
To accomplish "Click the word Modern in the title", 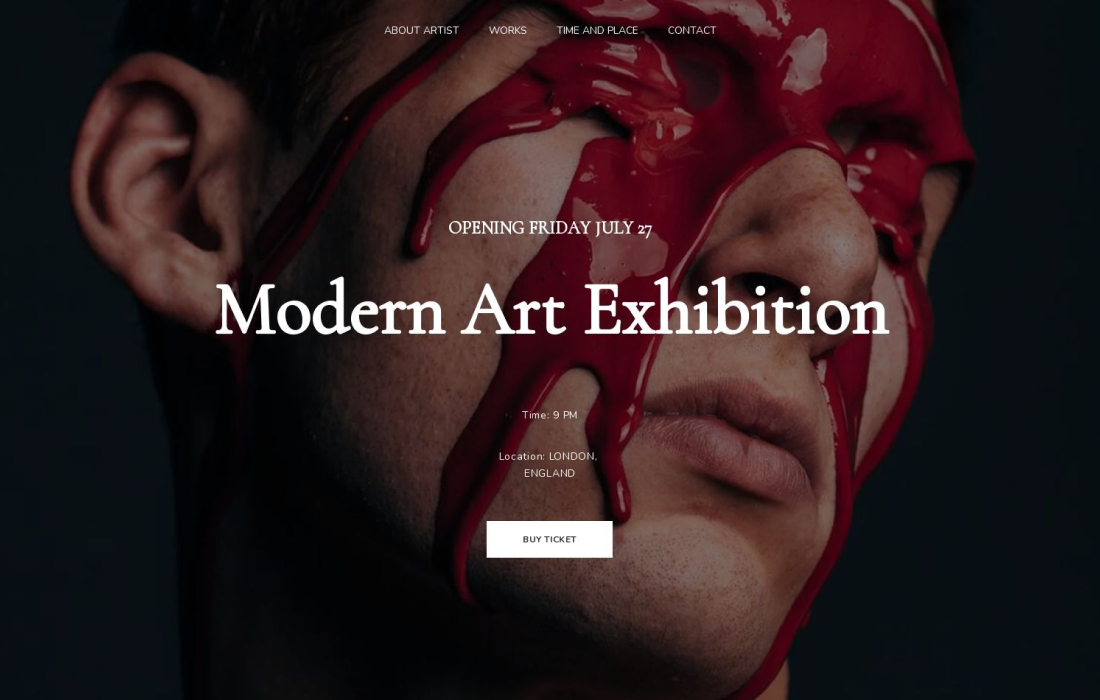I will [x=330, y=309].
